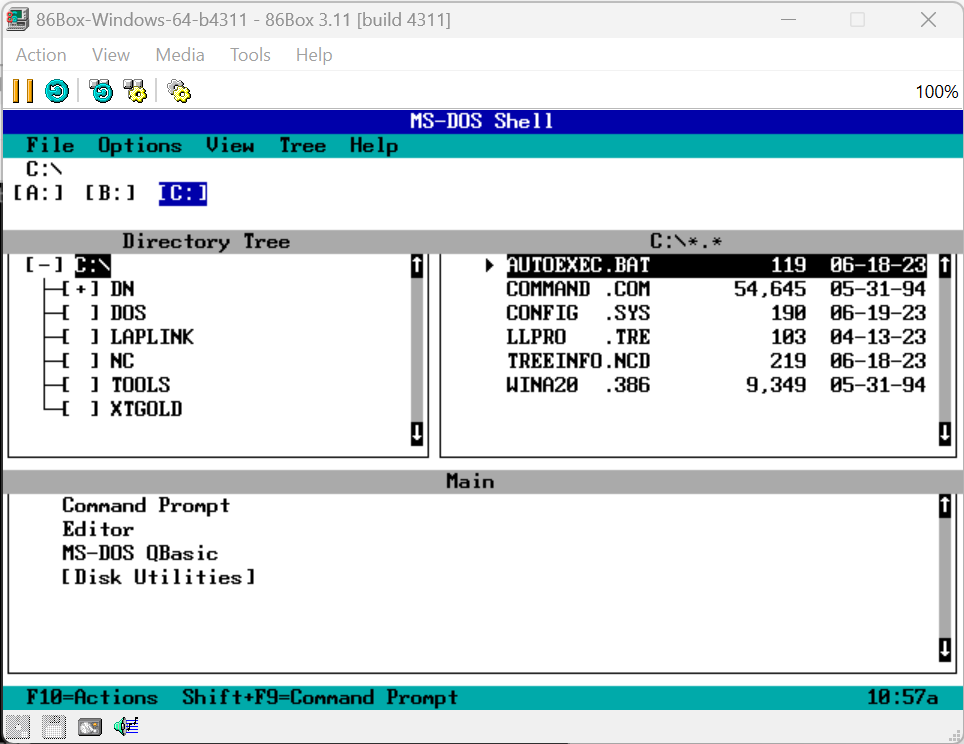964x744 pixels.
Task: Select the XTGOLD directory in the tree
Action: pos(142,409)
